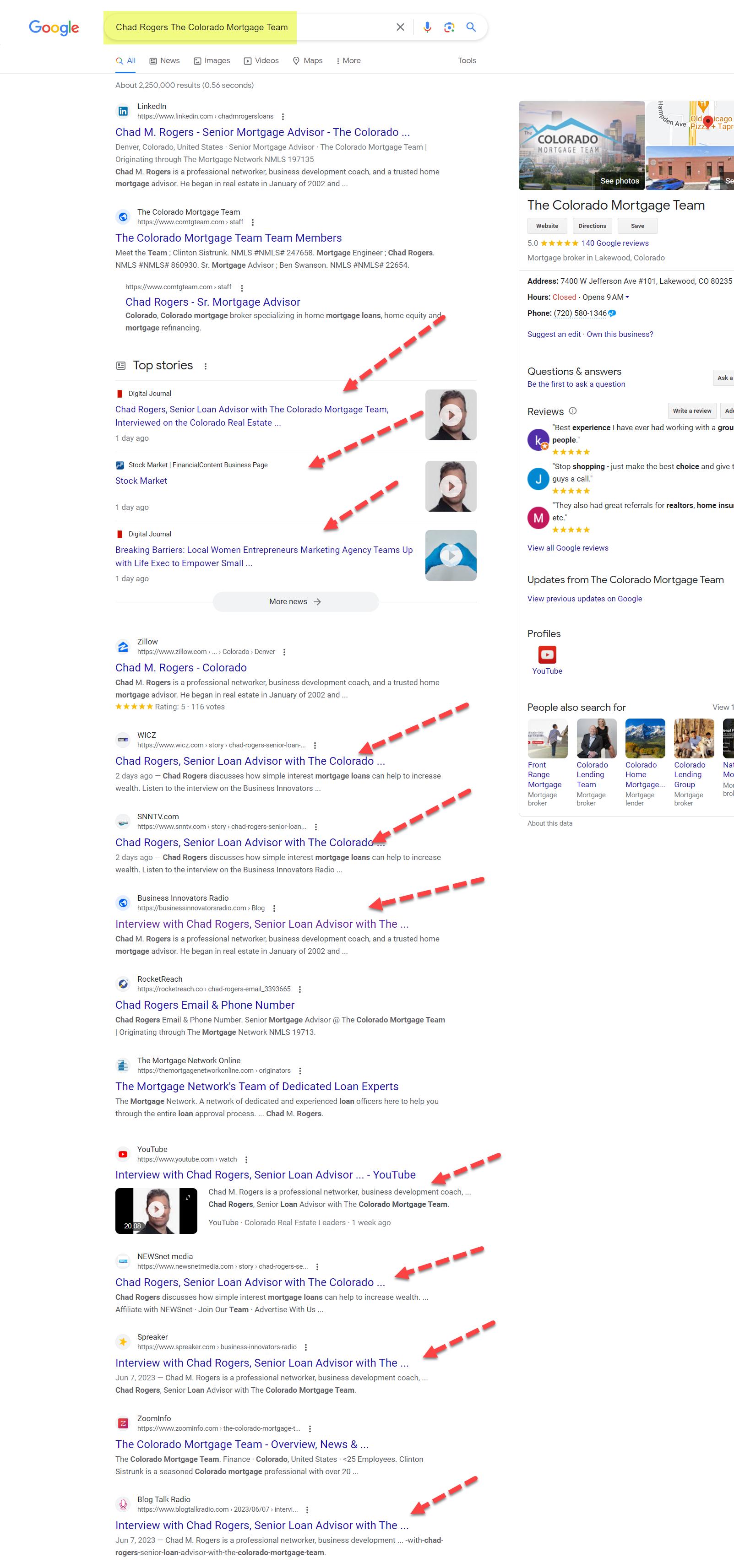
Task: Open options menu for the RocketReach result
Action: click(x=300, y=989)
